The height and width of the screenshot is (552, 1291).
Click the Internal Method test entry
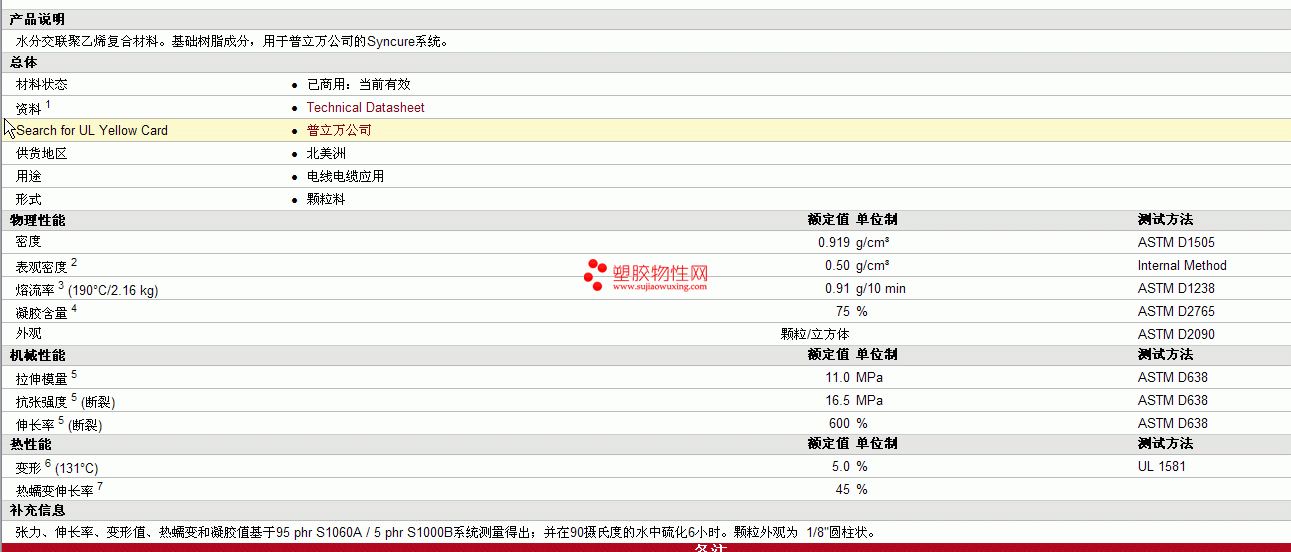click(1182, 265)
